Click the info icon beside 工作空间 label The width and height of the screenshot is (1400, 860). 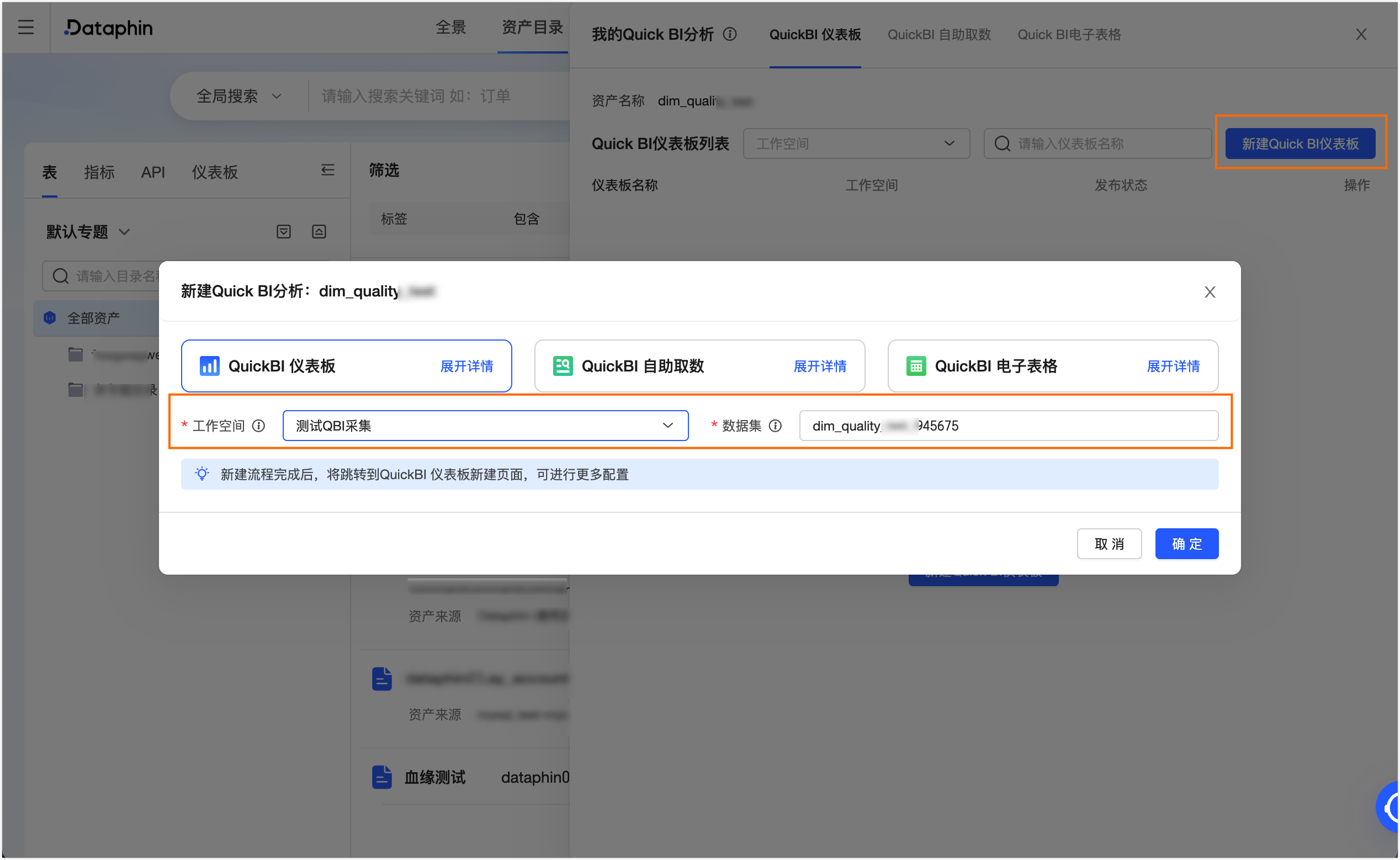click(259, 426)
